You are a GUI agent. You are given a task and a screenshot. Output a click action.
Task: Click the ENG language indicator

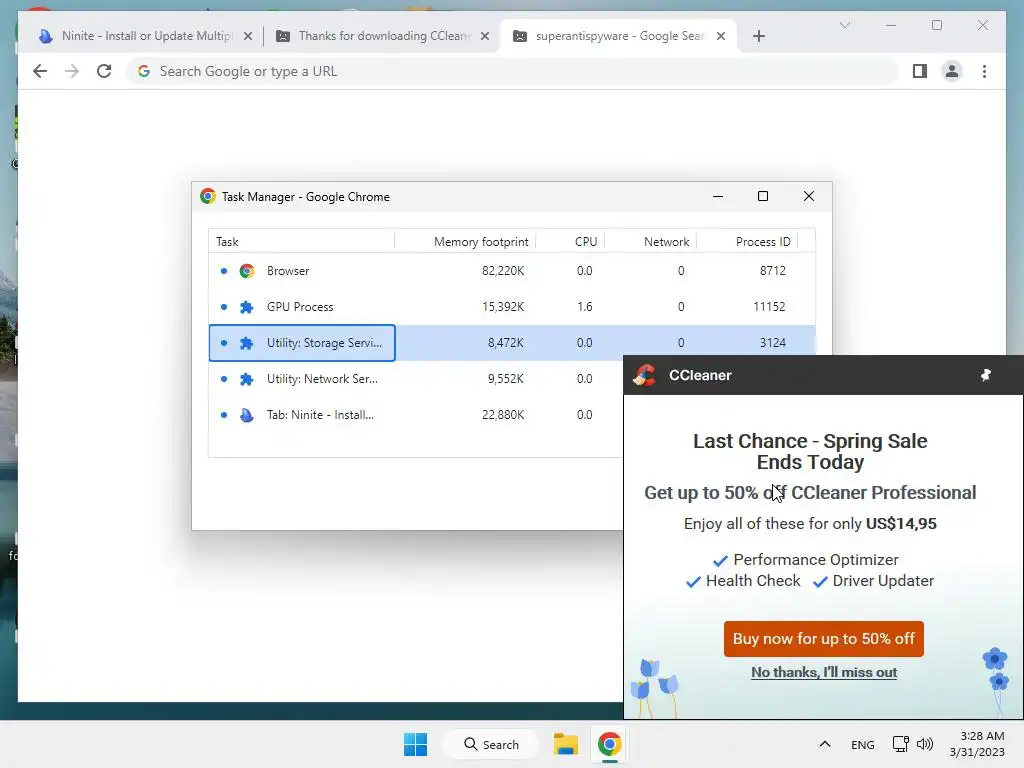(863, 744)
